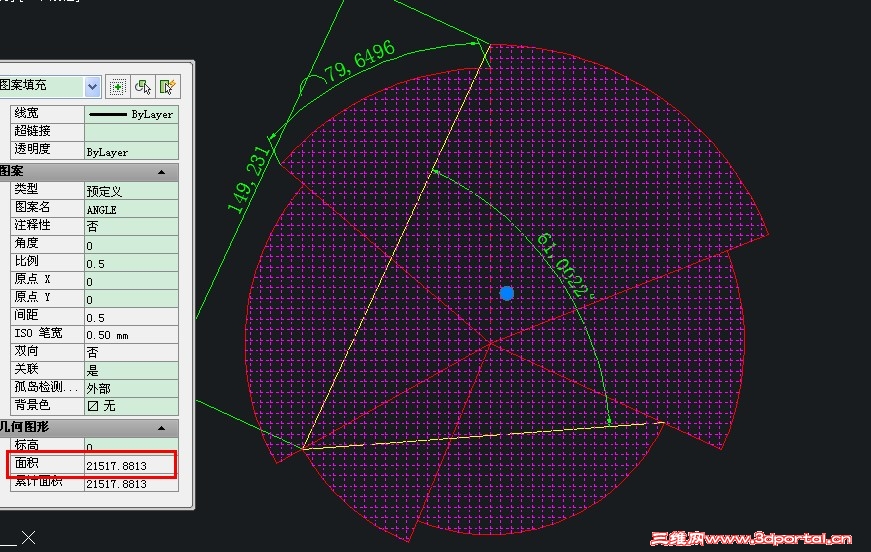Click the 原点 Y value field
This screenshot has width=871, height=552.
click(x=131, y=299)
